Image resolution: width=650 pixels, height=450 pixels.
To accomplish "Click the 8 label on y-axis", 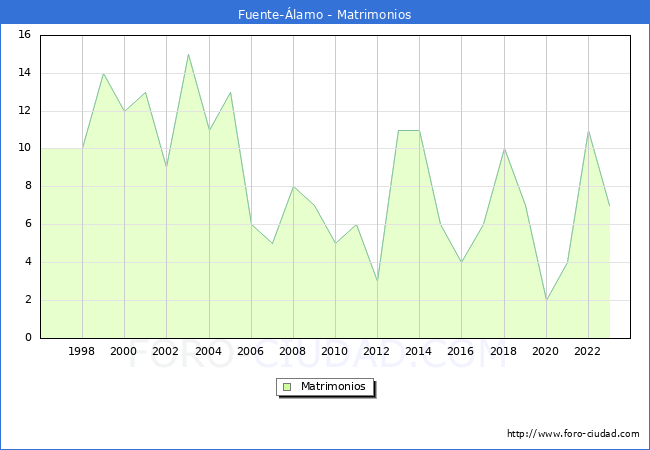I will [27, 186].
